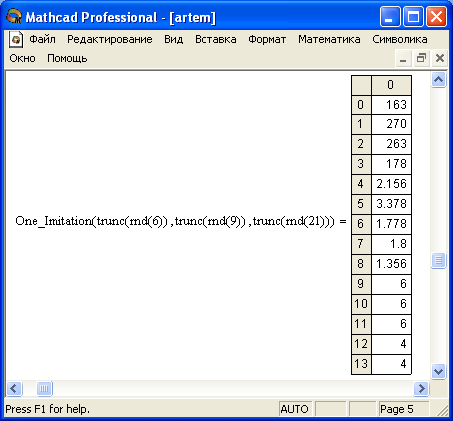
Task: Open the Символика menu
Action: [400, 39]
